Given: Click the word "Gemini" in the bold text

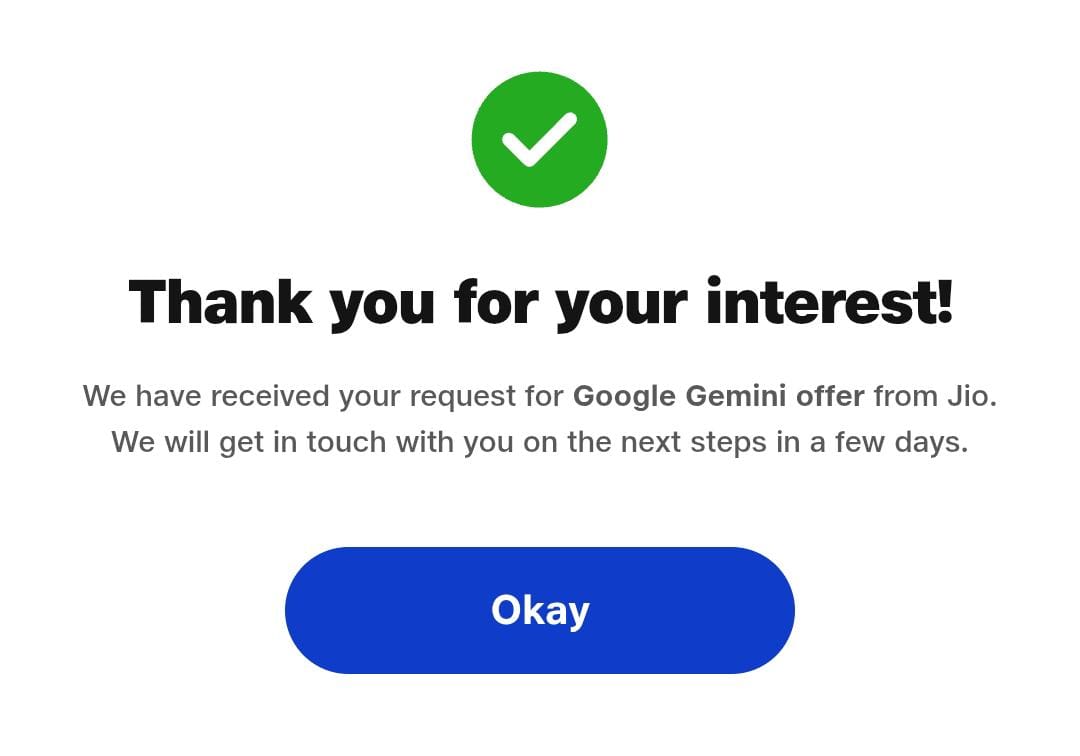Looking at the screenshot, I should click(735, 396).
